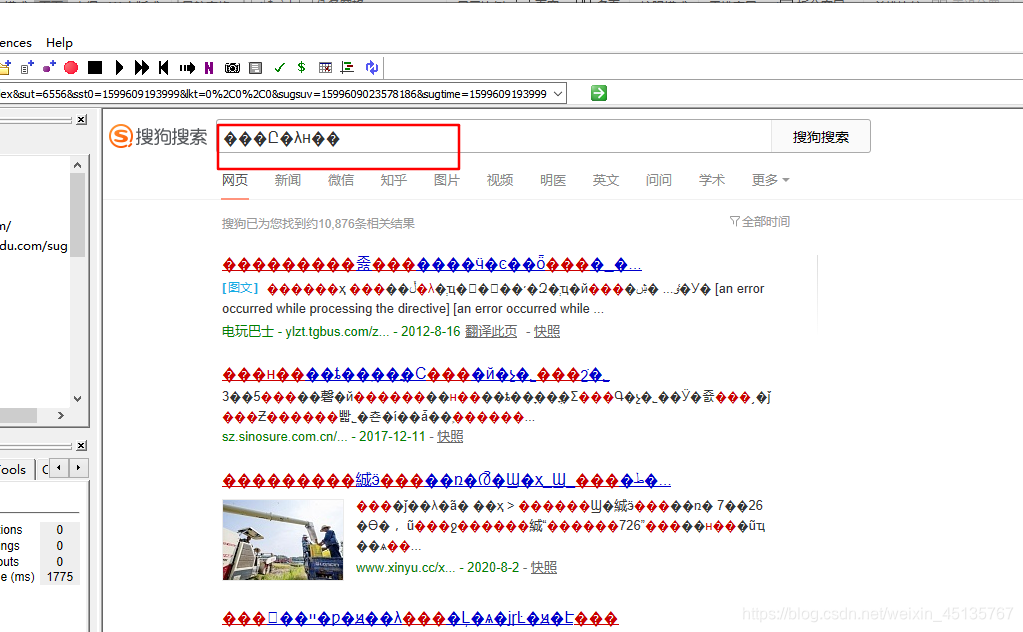Screen dimensions: 1023x632
Task: Click the result count text 10,876
Action: (336, 224)
